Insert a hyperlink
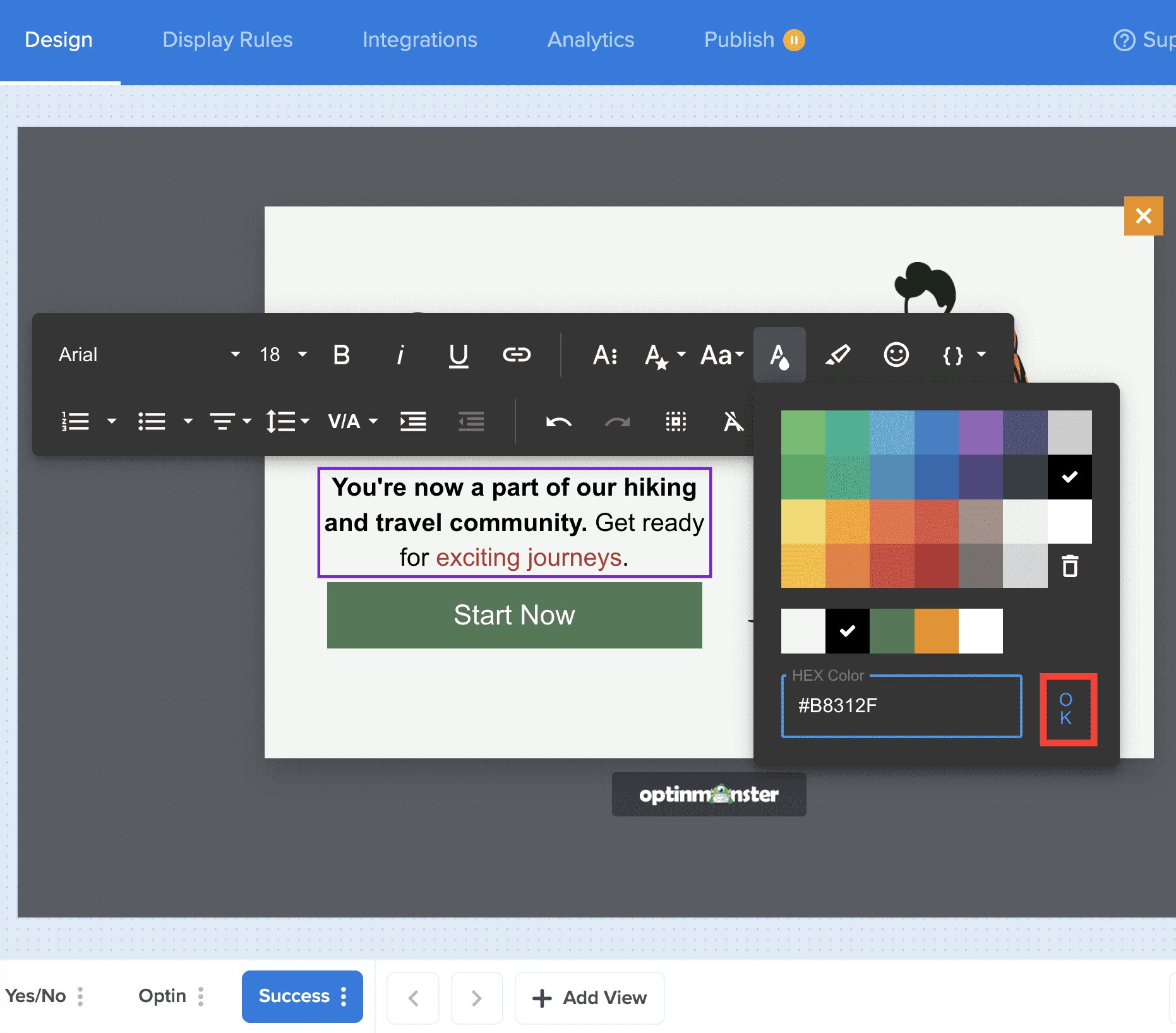Screen dimensions: 1176x1033 [517, 355]
